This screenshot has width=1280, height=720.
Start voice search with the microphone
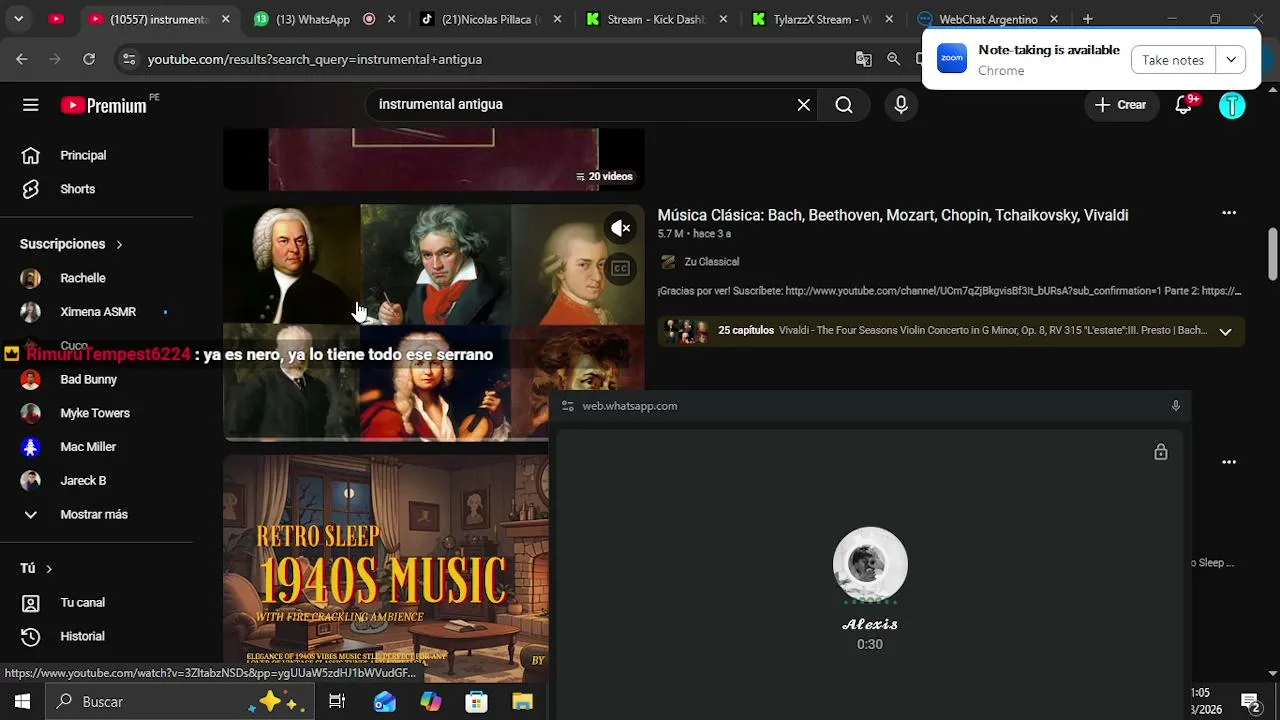coord(901,105)
